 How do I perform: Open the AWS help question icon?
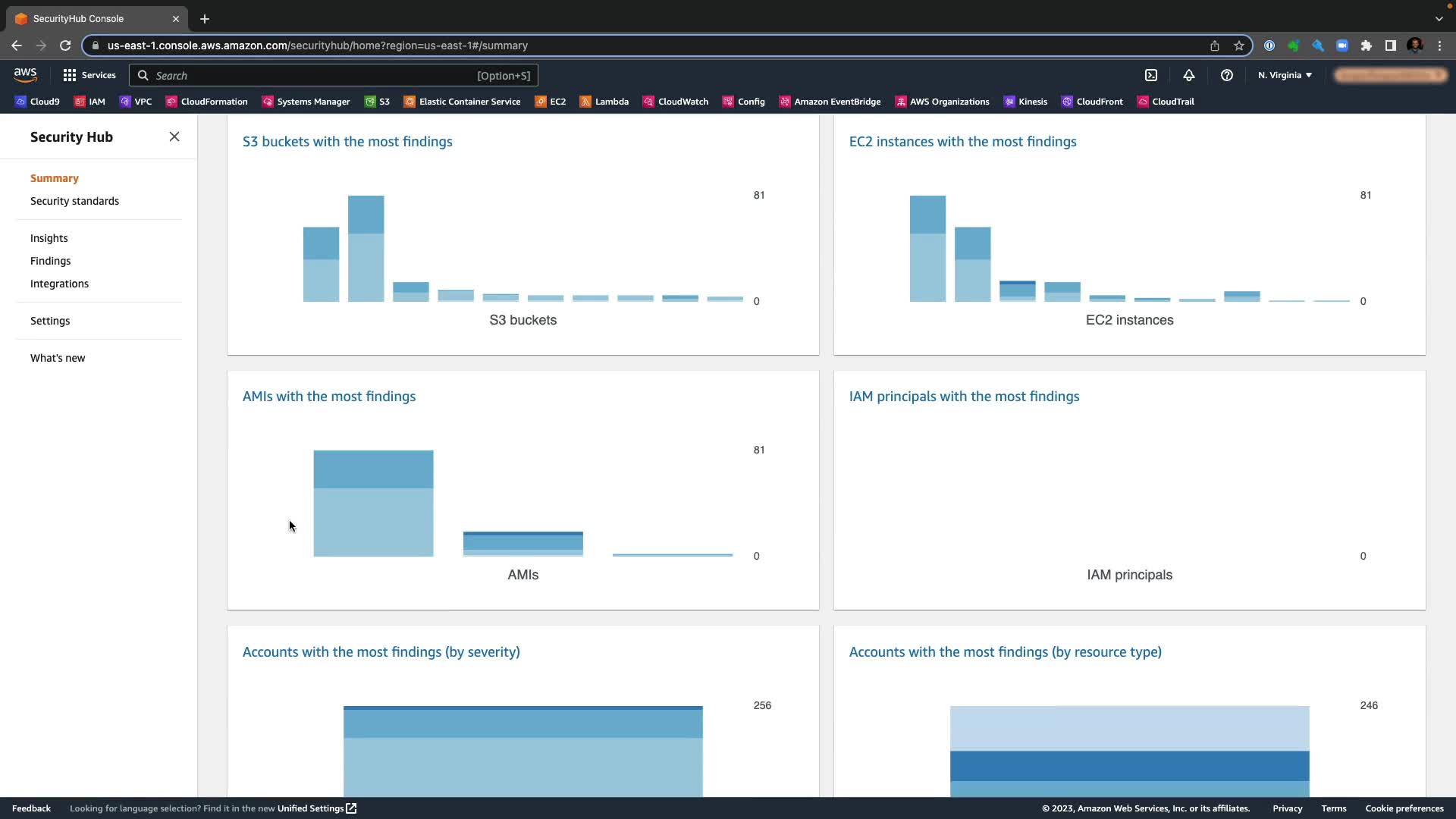tap(1226, 75)
